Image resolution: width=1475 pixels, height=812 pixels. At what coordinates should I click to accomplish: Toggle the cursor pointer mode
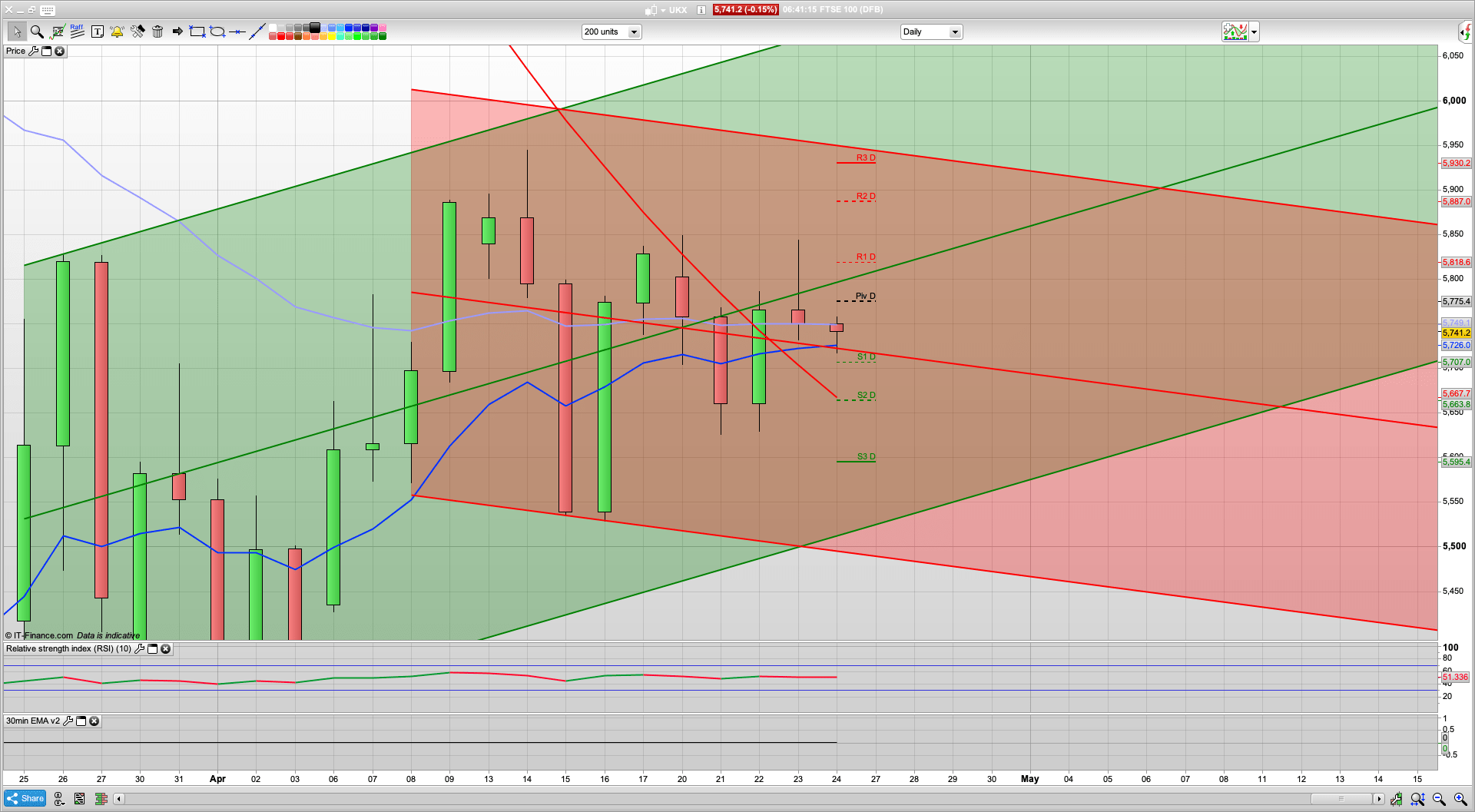[16, 31]
